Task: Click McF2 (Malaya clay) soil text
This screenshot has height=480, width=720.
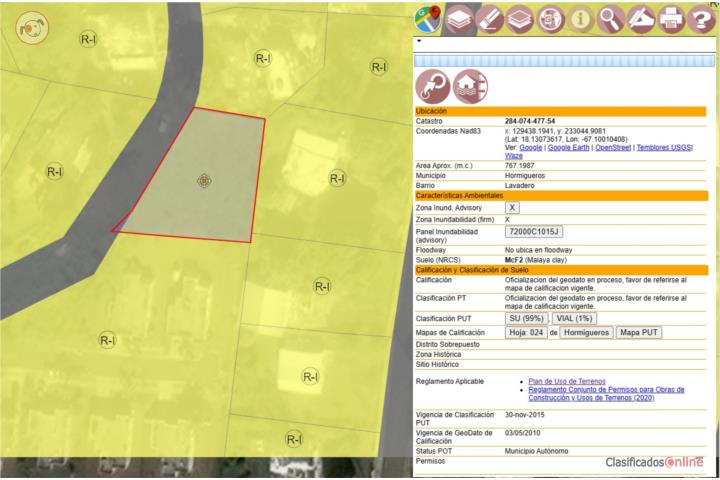Action: click(x=536, y=260)
